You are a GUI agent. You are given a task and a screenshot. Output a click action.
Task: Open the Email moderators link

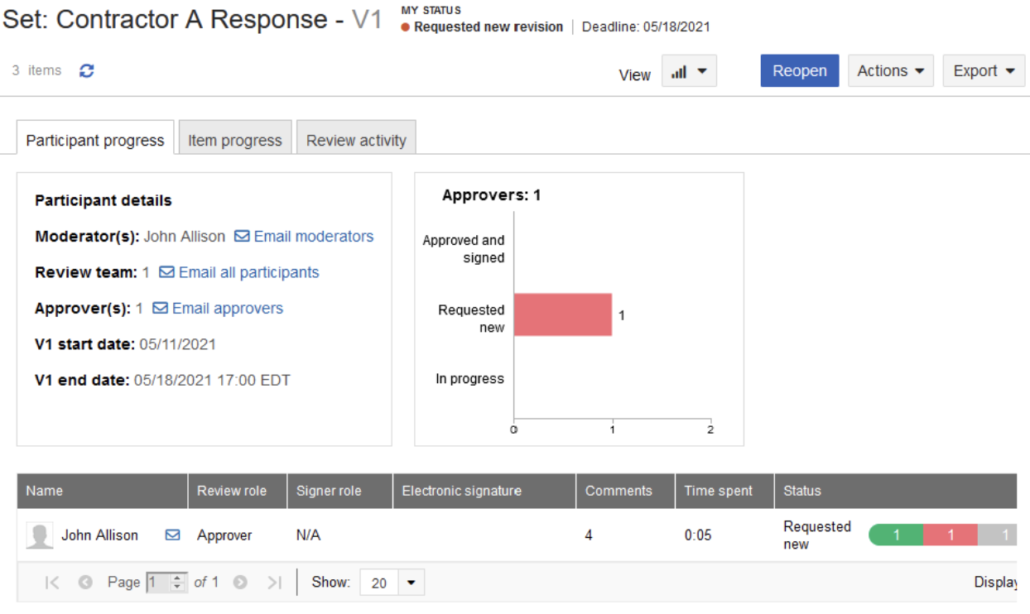coord(313,236)
